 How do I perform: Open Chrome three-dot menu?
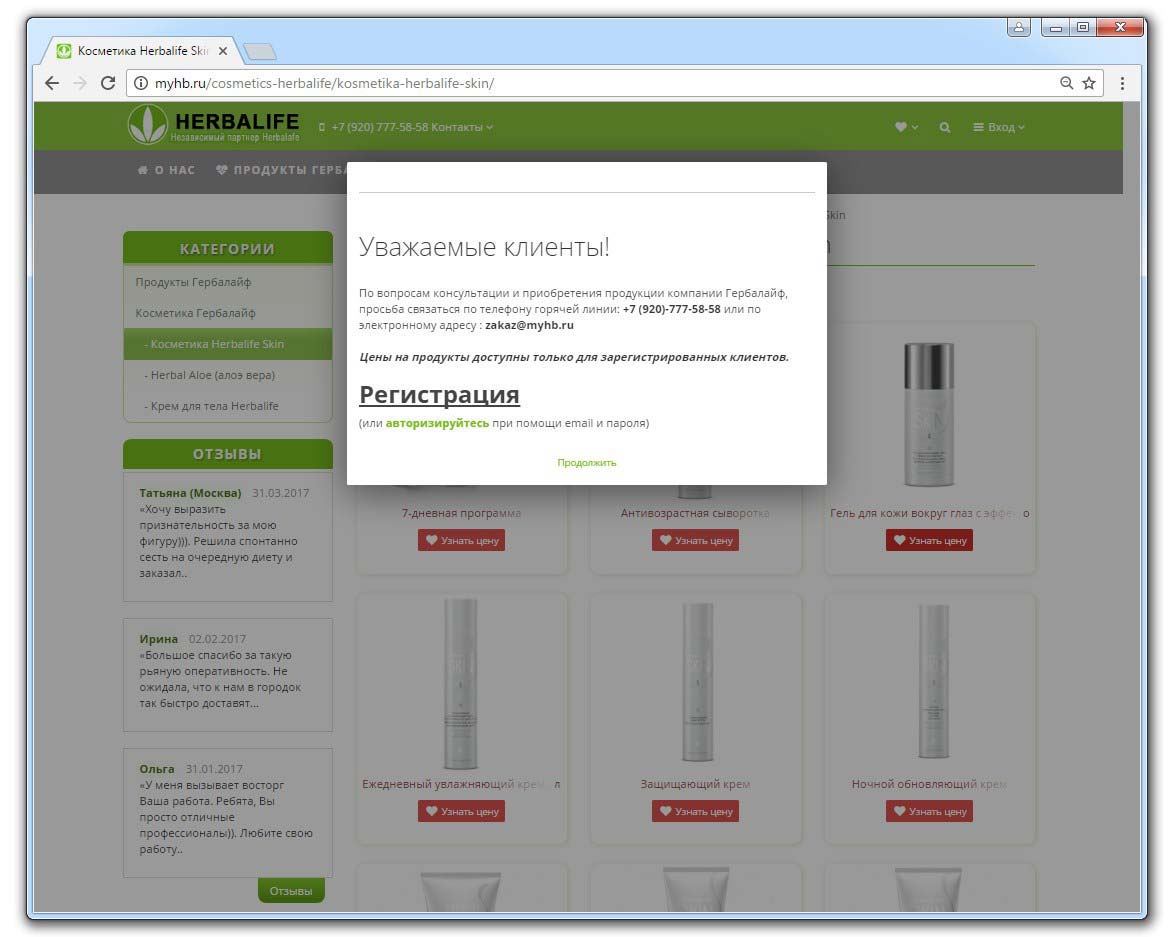(x=1122, y=83)
